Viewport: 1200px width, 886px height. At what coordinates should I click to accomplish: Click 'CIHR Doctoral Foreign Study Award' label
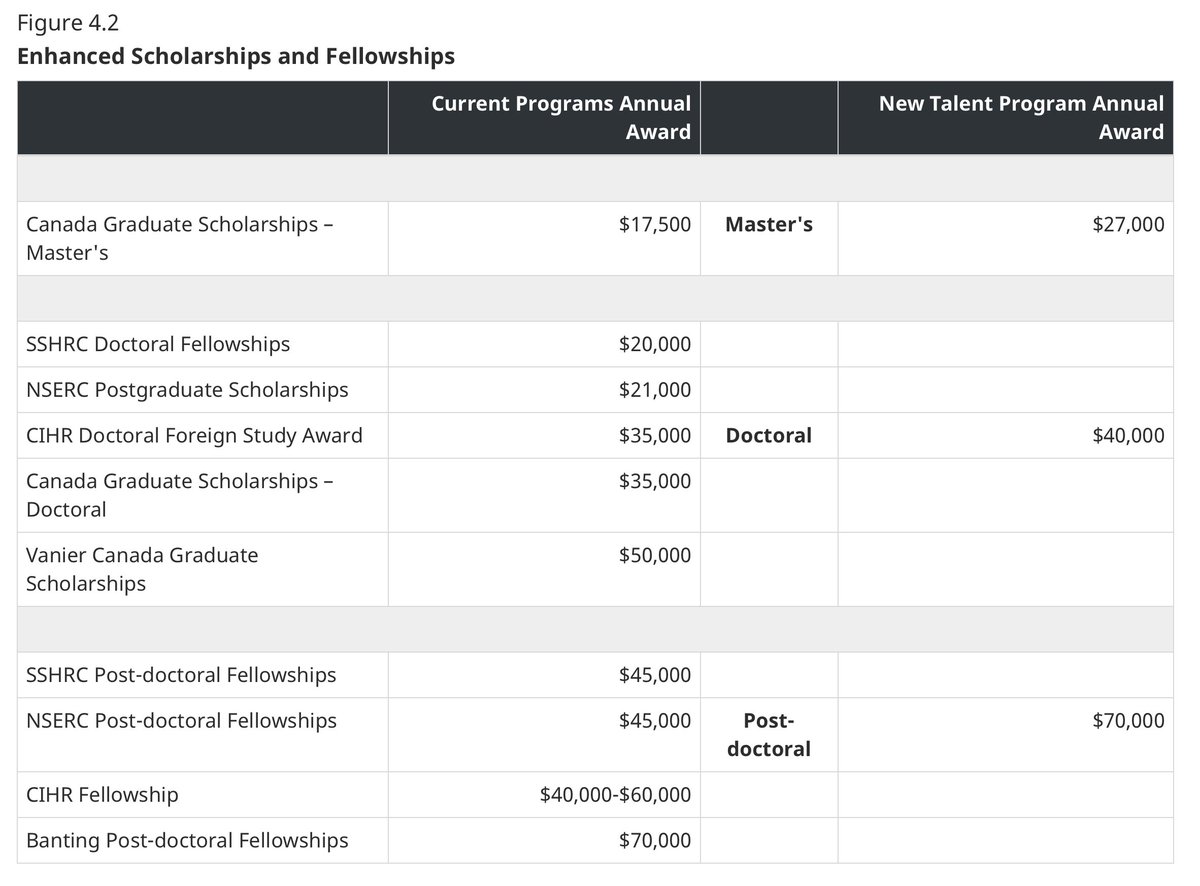tap(194, 435)
